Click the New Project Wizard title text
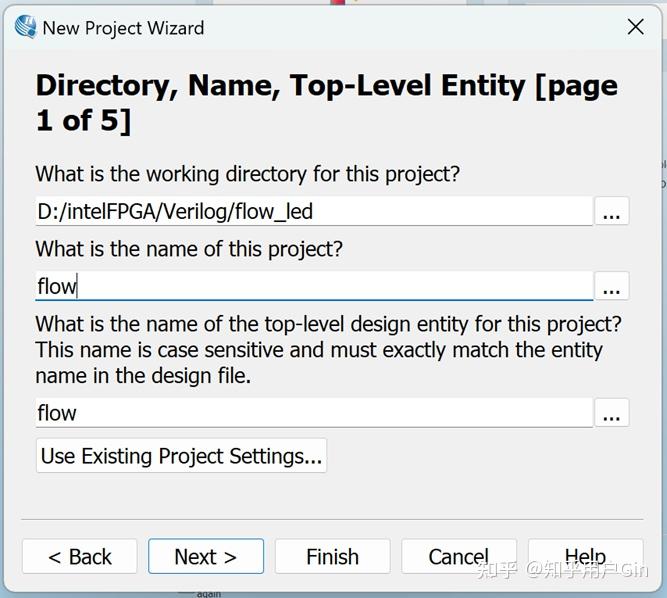 [123, 28]
